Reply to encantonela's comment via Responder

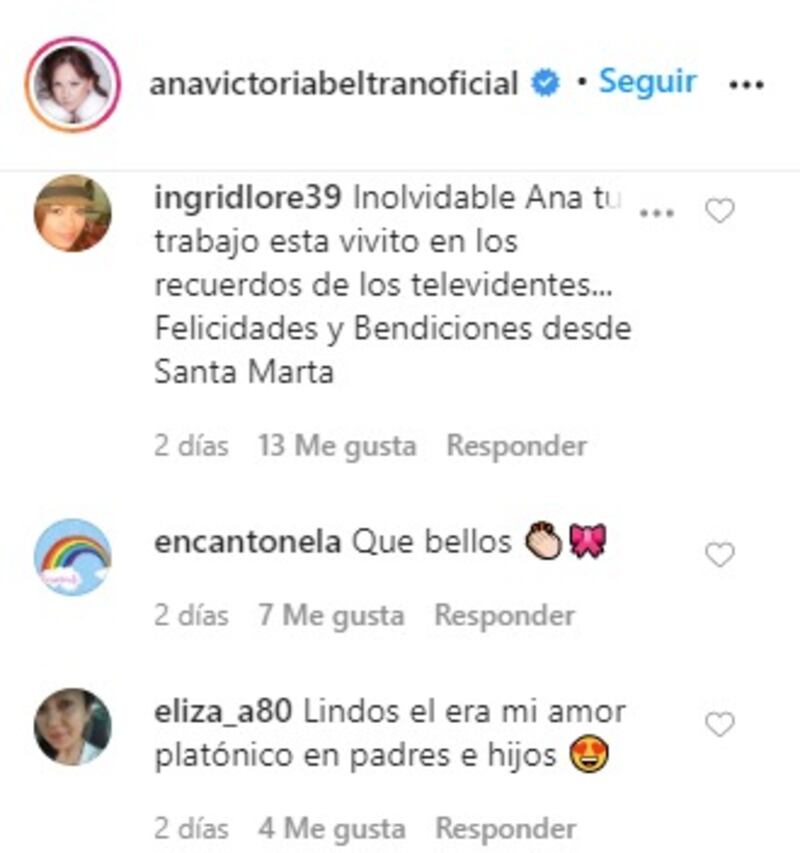(x=505, y=616)
